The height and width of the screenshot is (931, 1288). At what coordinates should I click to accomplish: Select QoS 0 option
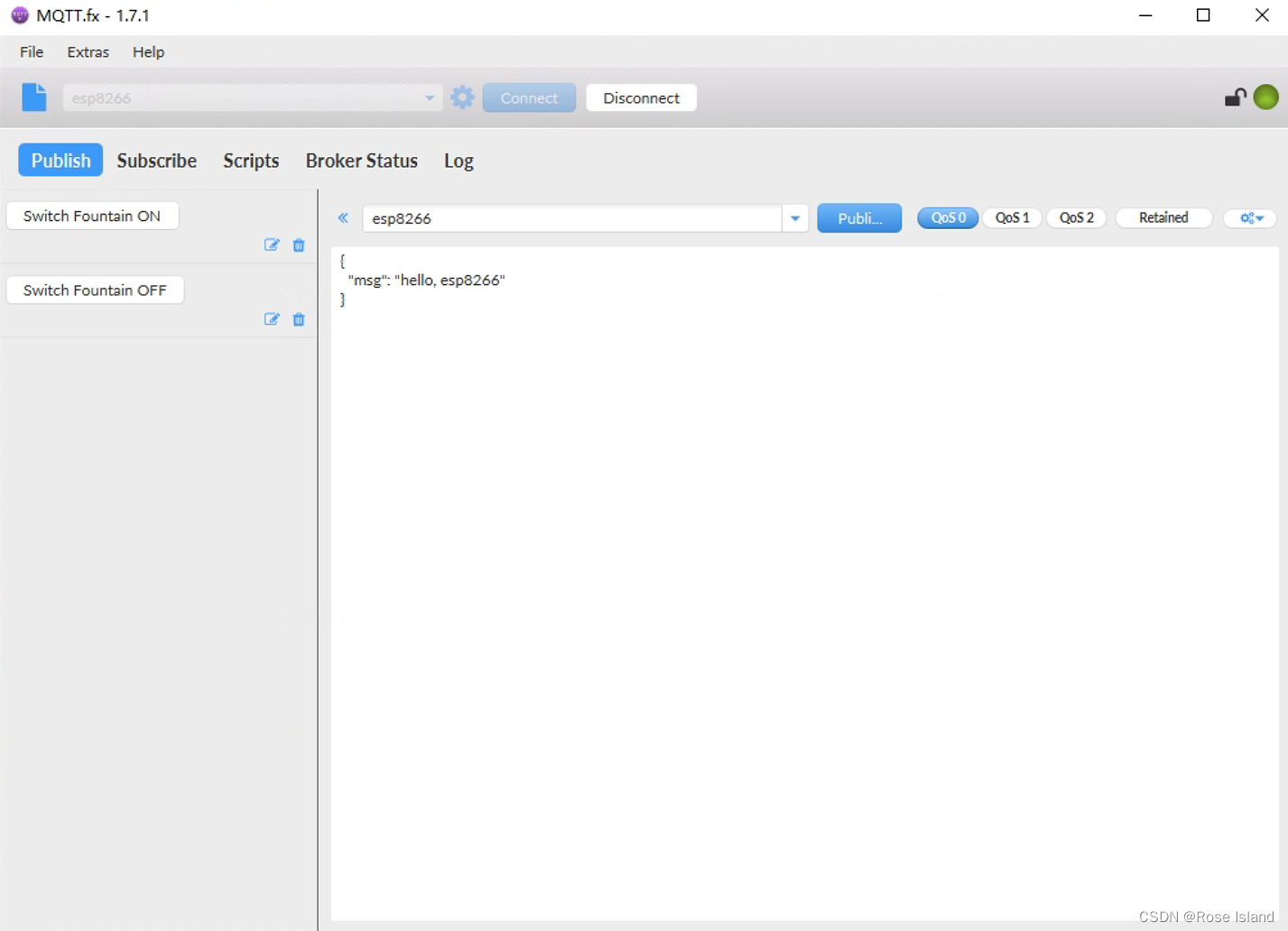click(x=948, y=217)
